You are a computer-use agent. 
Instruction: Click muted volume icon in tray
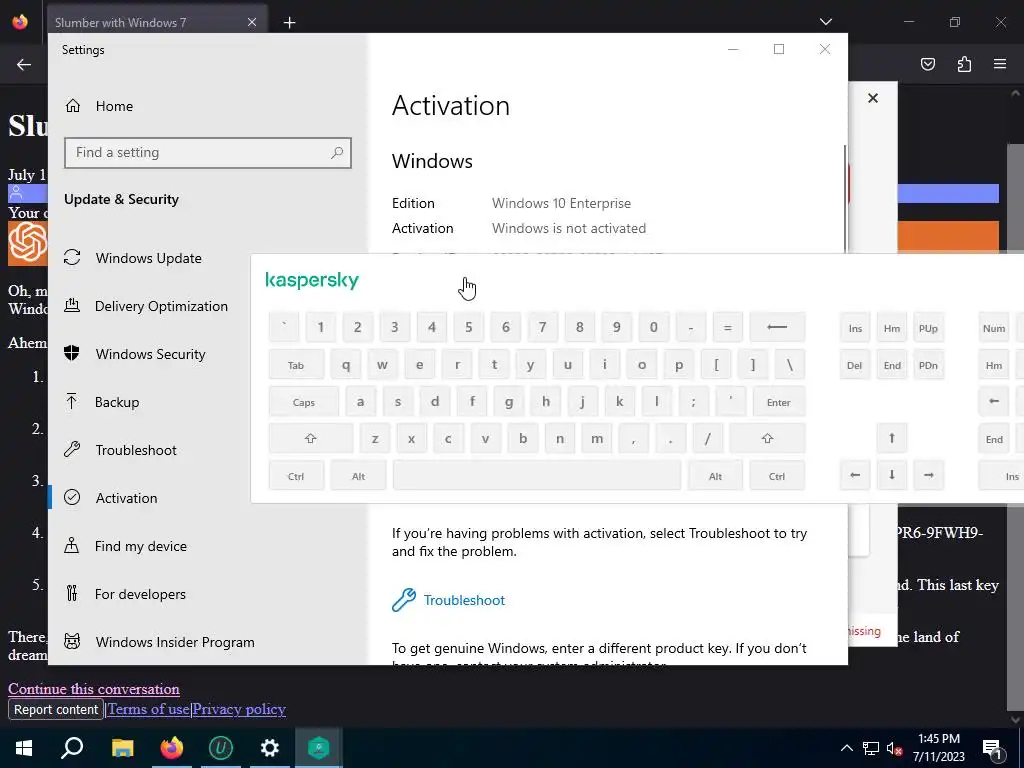pos(895,748)
